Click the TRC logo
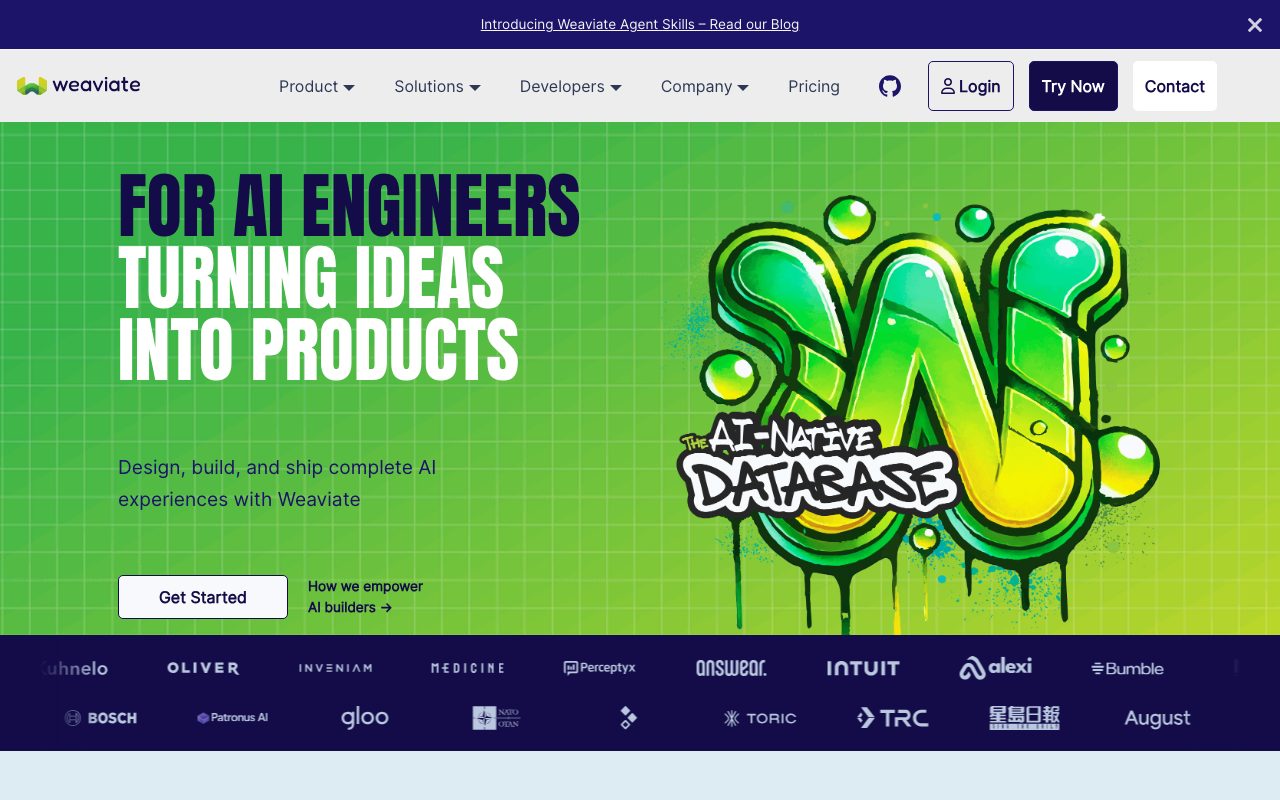Viewport: 1280px width, 800px height. [892, 718]
